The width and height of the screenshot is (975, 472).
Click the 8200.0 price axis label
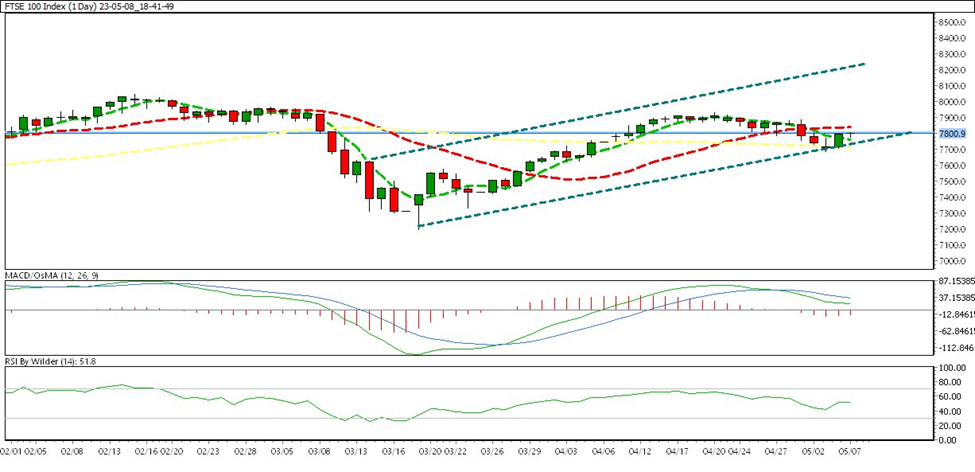[951, 70]
